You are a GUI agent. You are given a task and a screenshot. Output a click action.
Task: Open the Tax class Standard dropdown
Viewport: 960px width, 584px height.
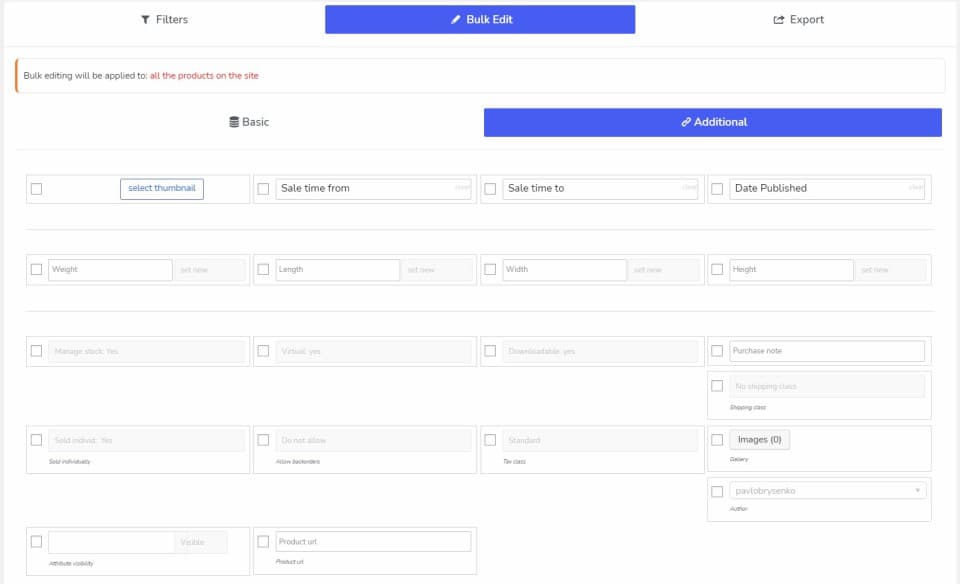pos(600,441)
